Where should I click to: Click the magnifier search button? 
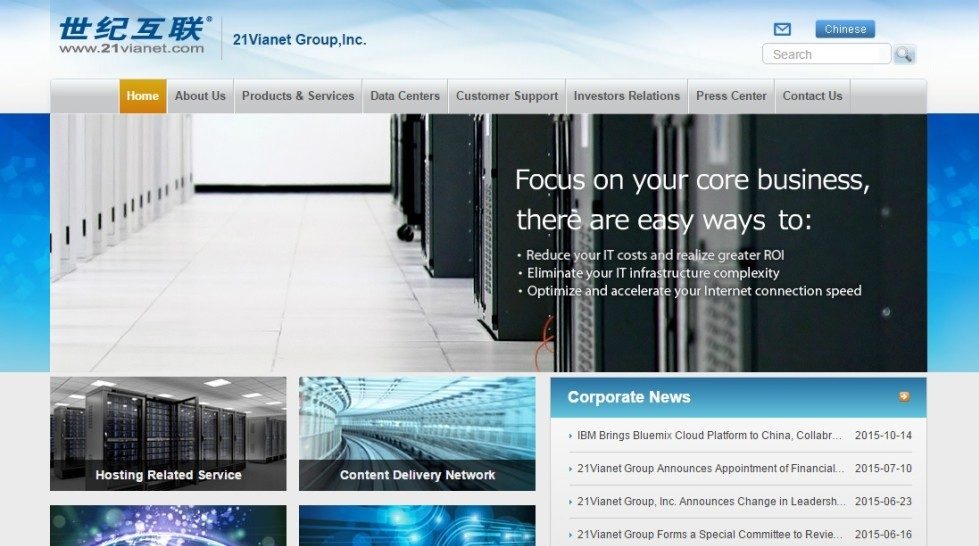click(x=904, y=54)
